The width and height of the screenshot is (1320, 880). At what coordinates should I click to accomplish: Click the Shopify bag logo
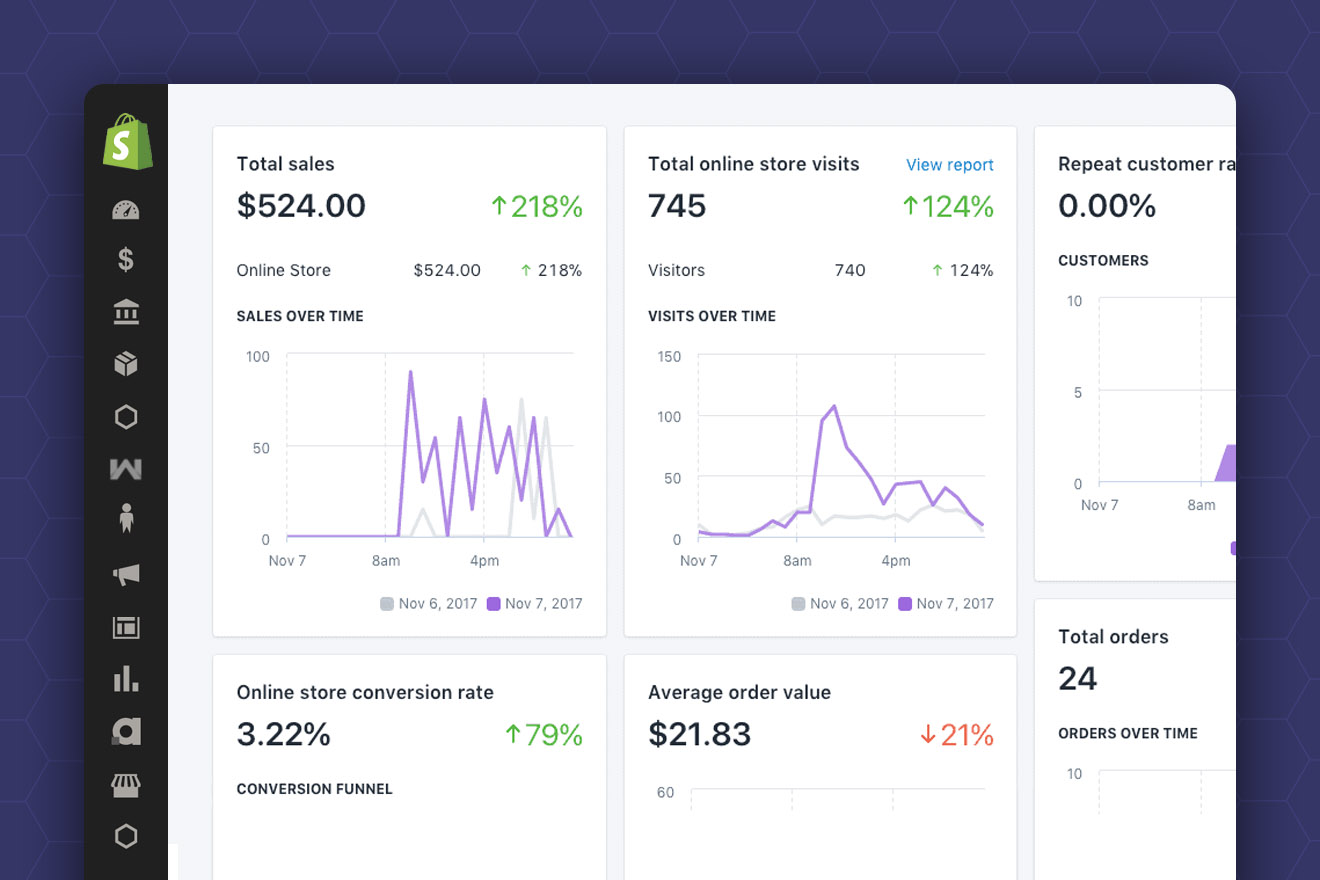tap(127, 142)
